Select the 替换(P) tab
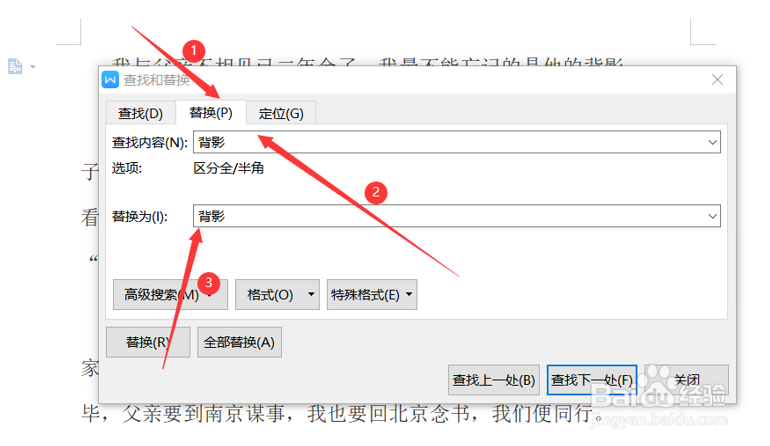Screen dimensions: 770x446 (x=211, y=113)
